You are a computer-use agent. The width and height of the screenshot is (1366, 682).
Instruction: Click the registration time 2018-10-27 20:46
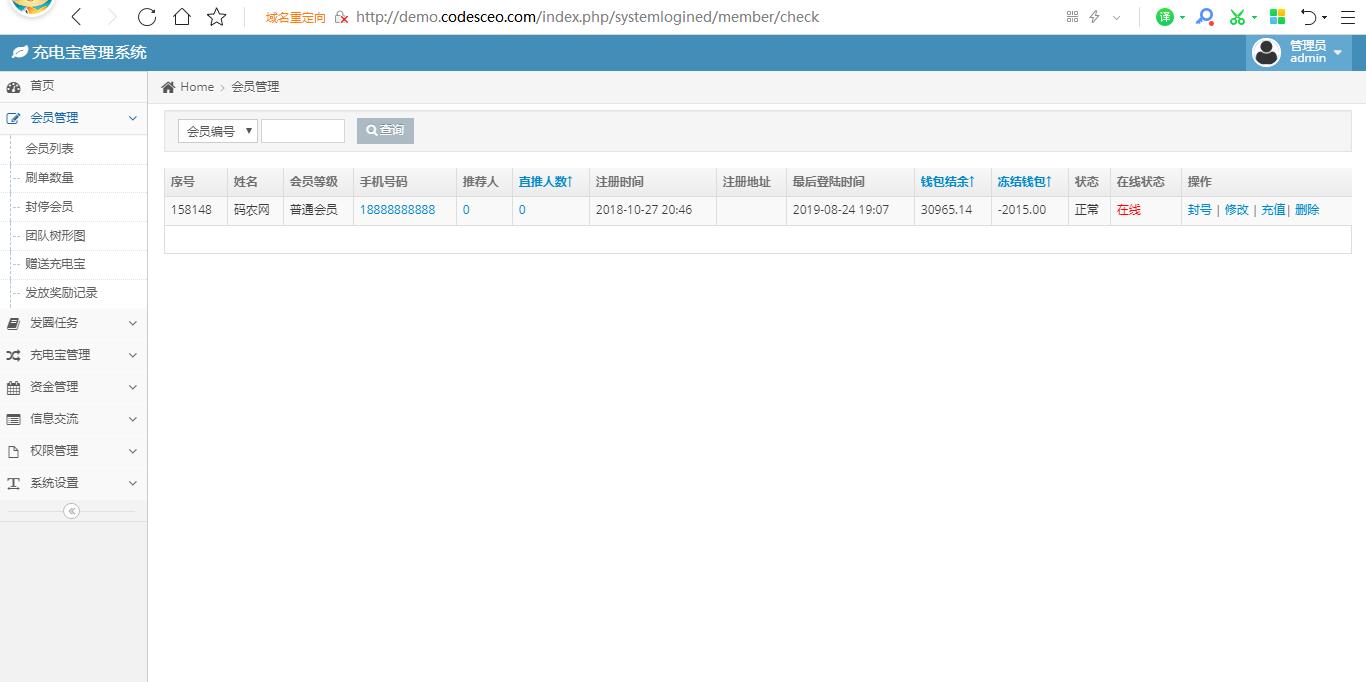pos(644,210)
